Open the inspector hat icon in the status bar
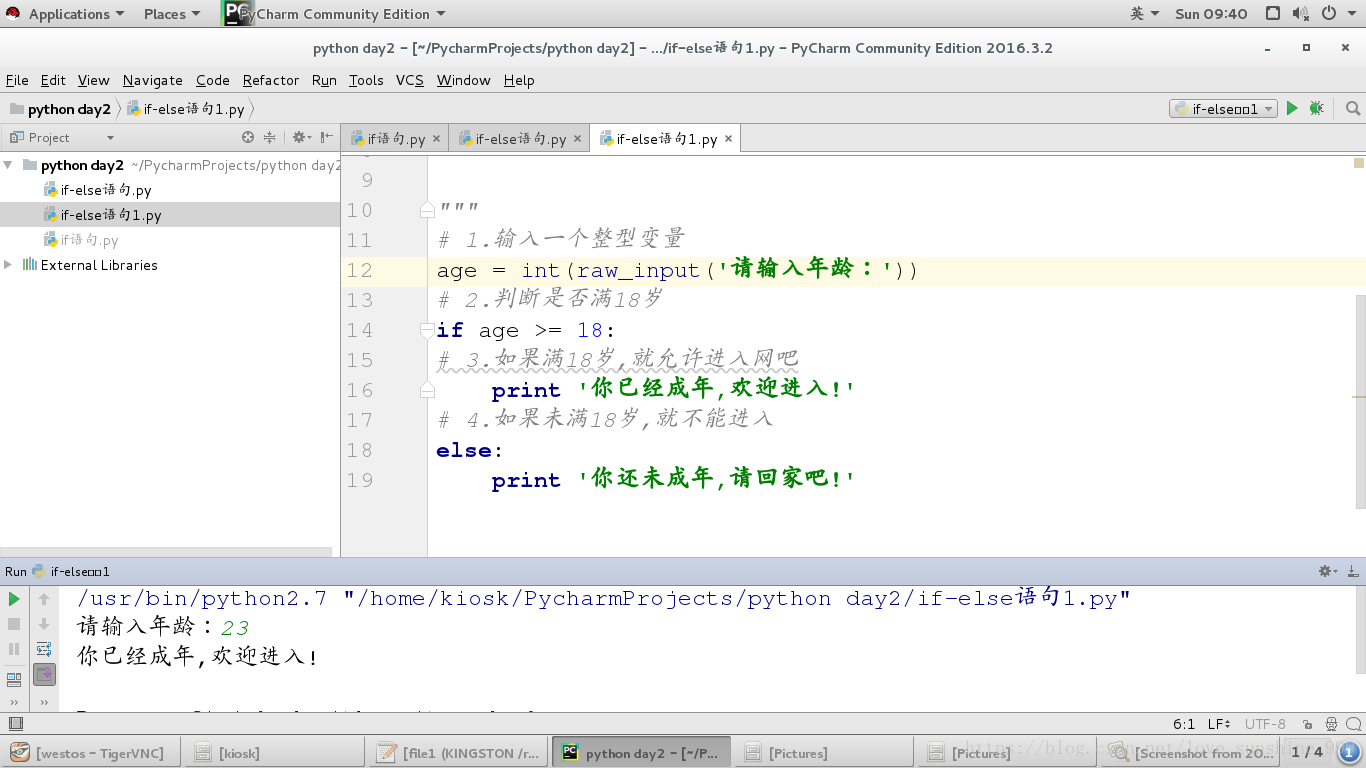1366x768 pixels. (1331, 724)
